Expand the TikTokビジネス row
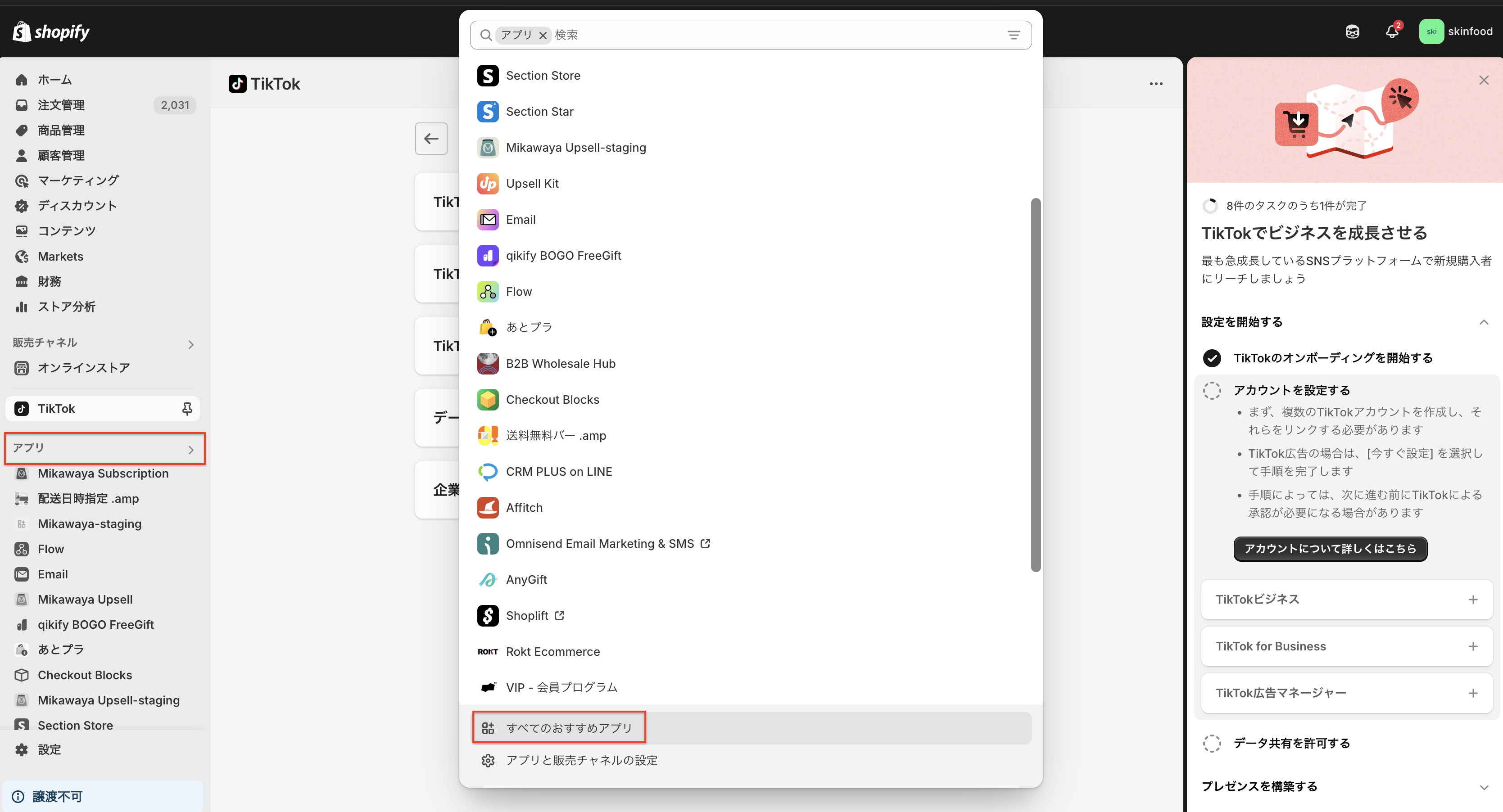This screenshot has width=1503, height=812. click(x=1347, y=600)
